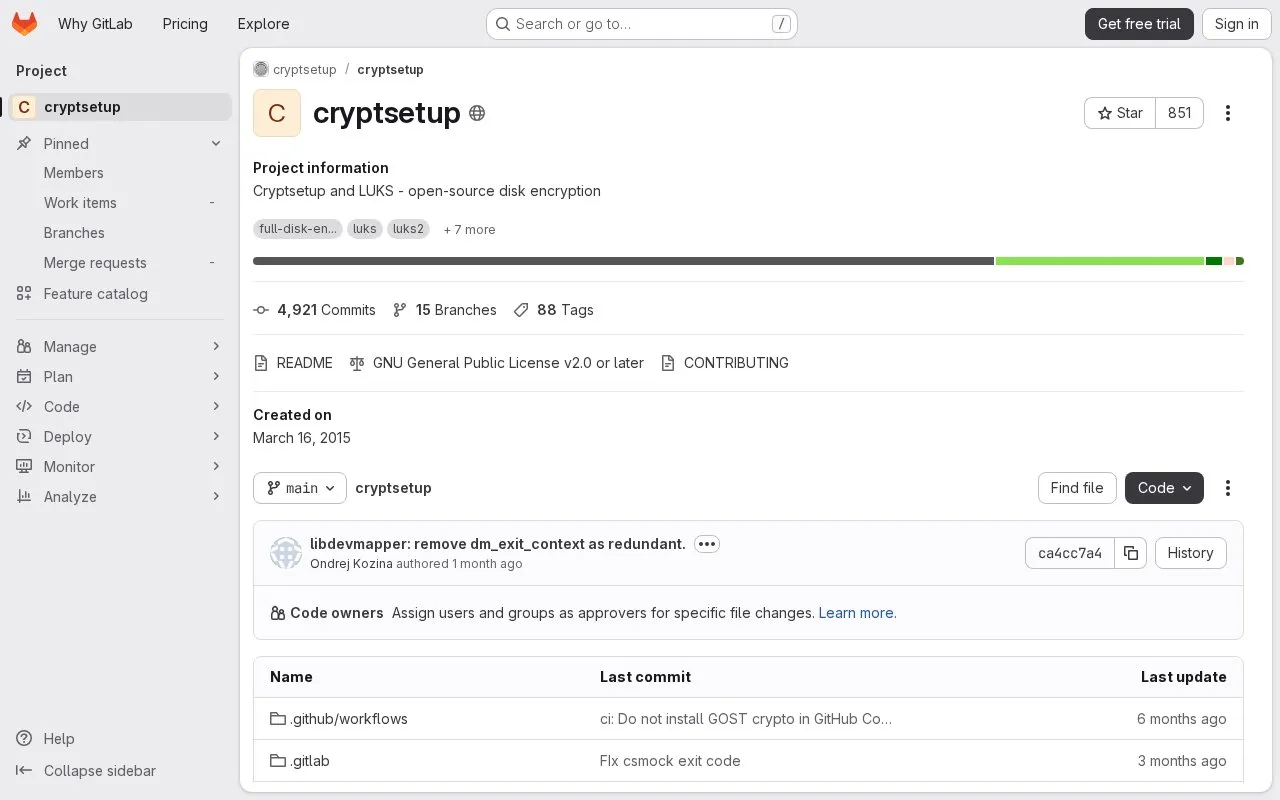Click the light green languages bar segment
Screen dimensions: 1280x800
click(x=1100, y=261)
